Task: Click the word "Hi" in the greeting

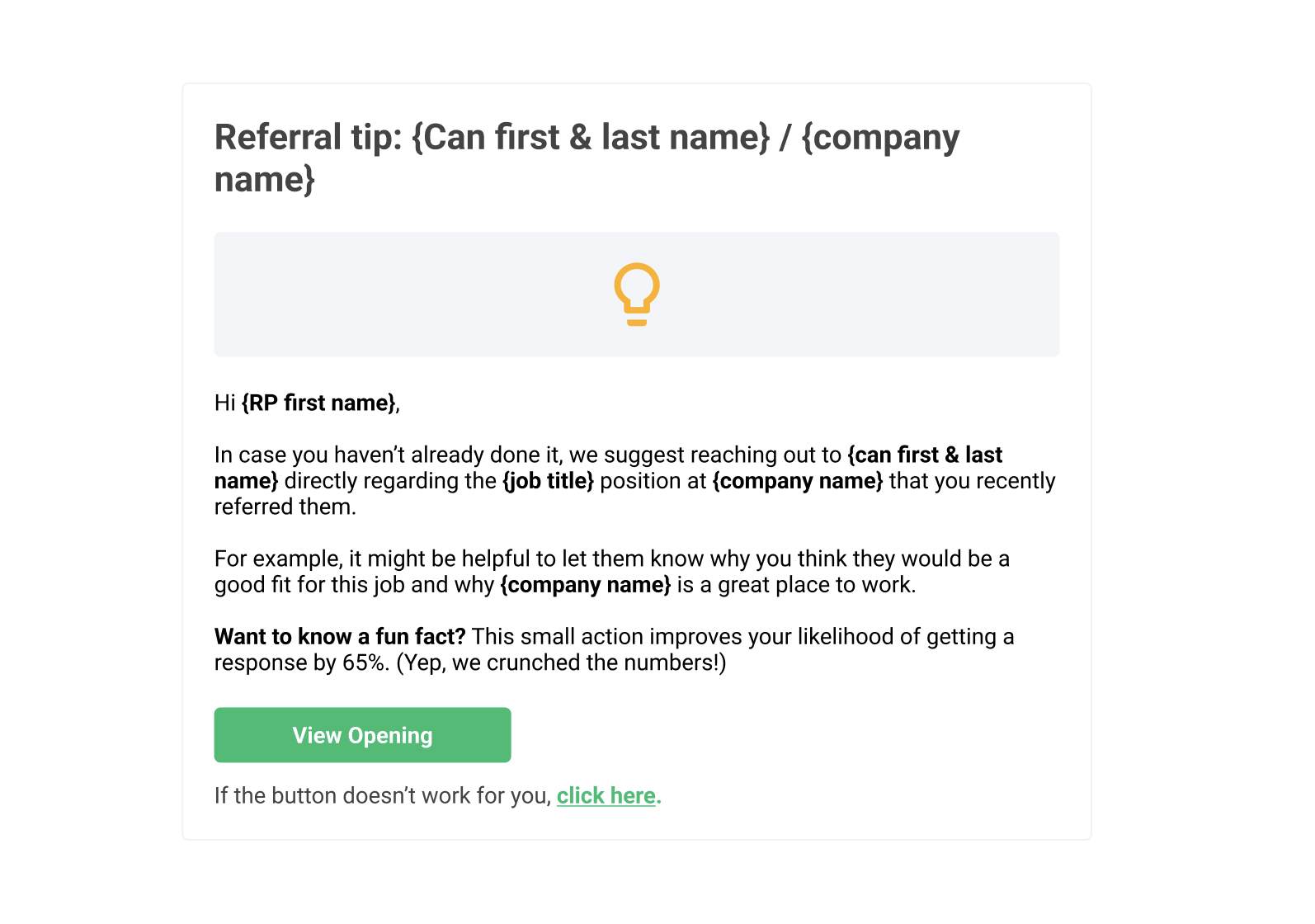Action: tap(224, 403)
